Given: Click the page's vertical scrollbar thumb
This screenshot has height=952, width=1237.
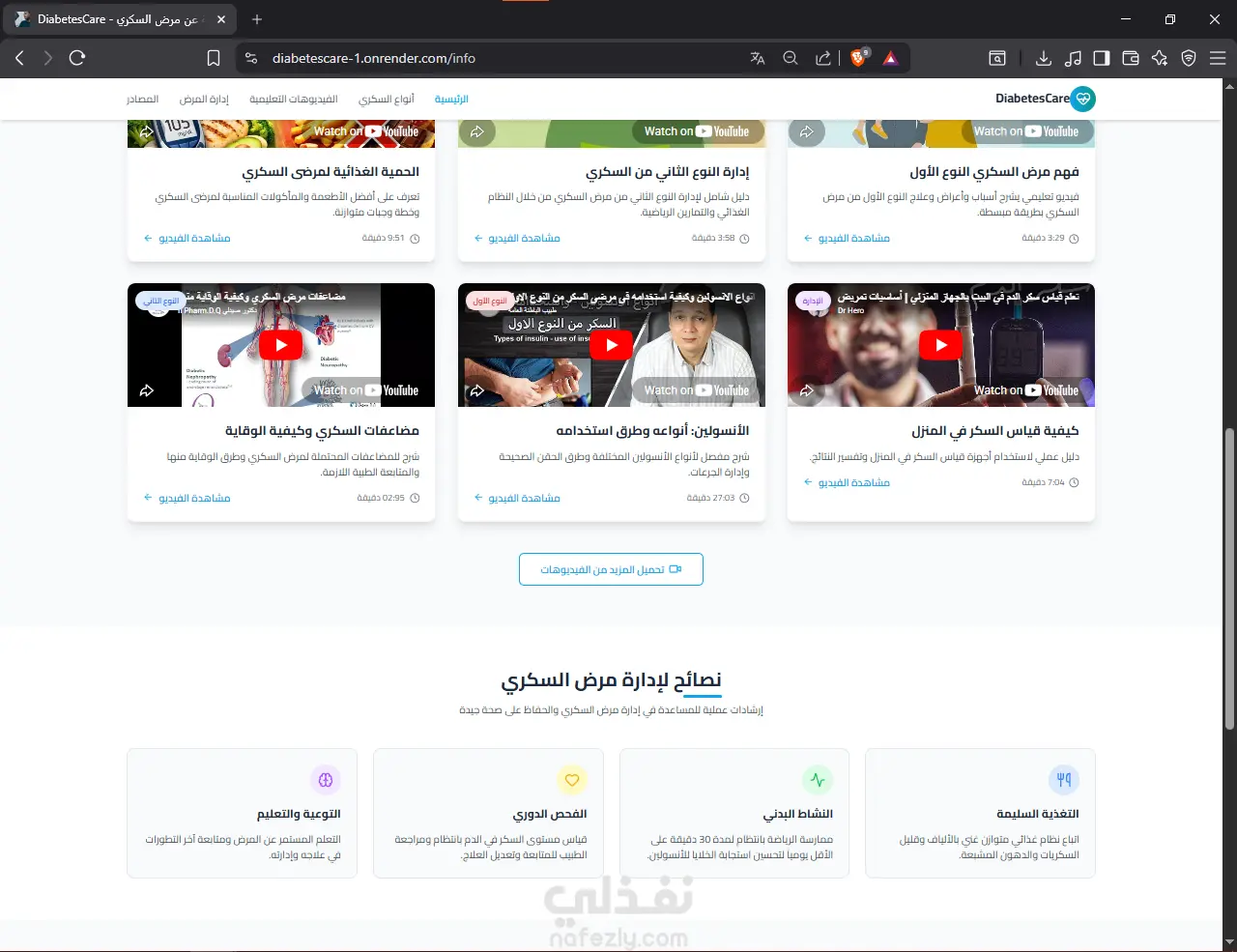Looking at the screenshot, I should tap(1229, 578).
